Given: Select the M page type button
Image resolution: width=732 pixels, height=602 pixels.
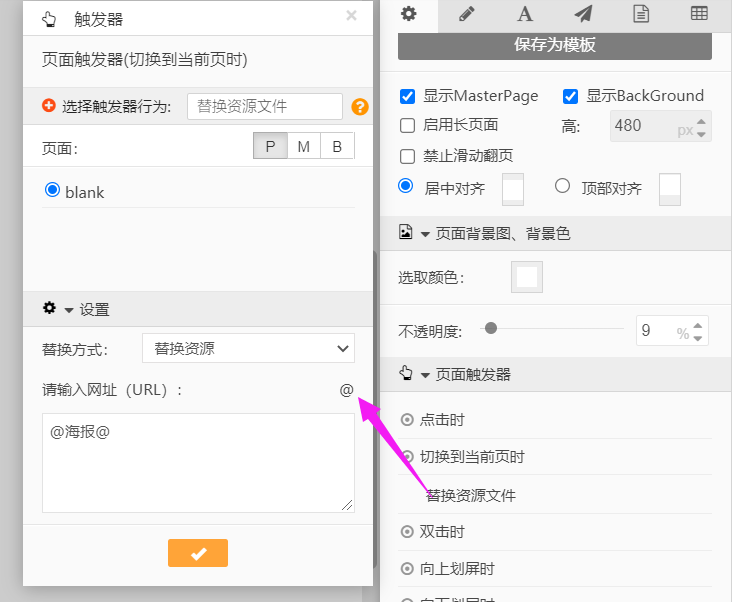Looking at the screenshot, I should [x=303, y=147].
